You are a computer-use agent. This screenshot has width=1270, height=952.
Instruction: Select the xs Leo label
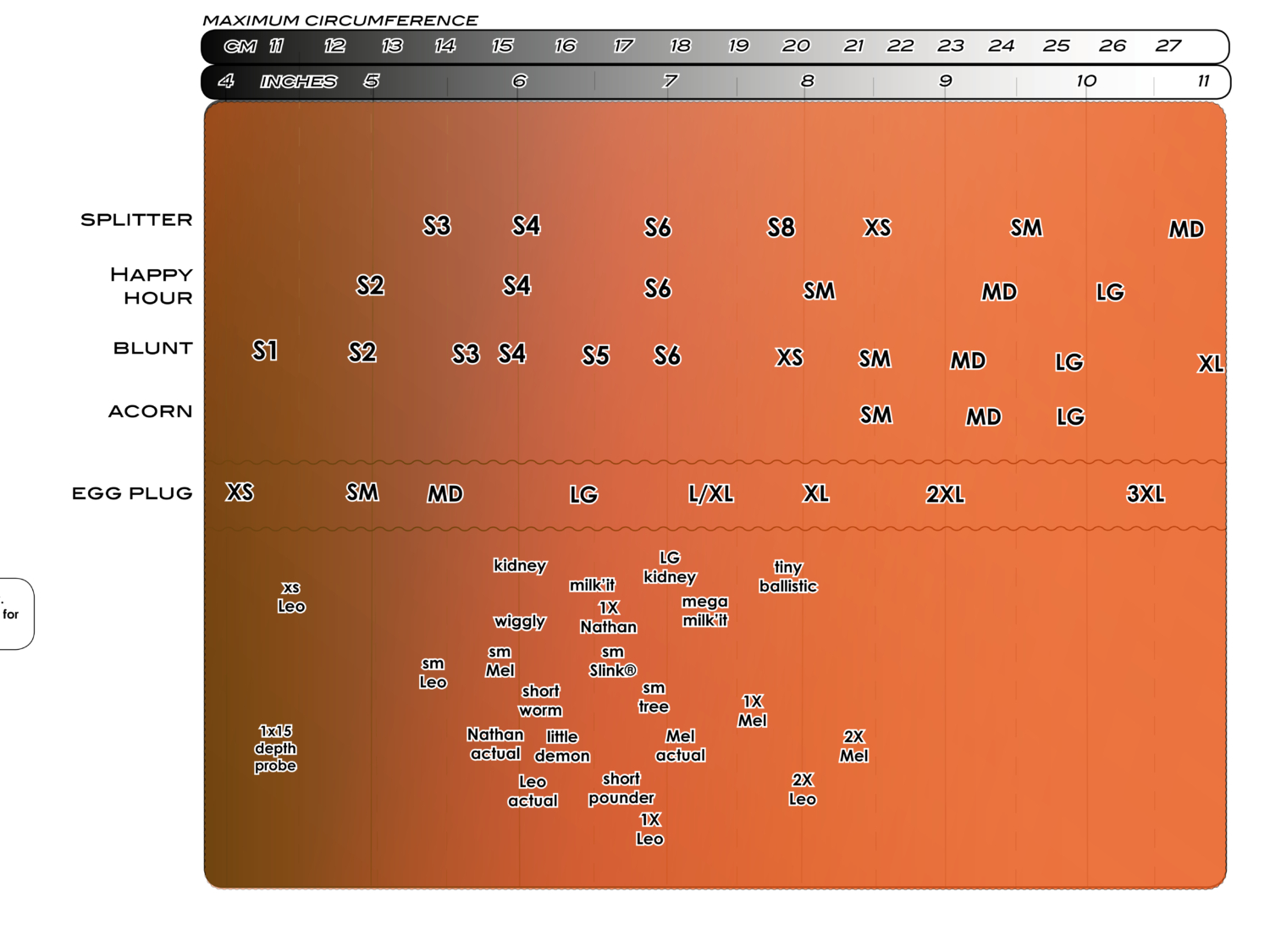291,597
